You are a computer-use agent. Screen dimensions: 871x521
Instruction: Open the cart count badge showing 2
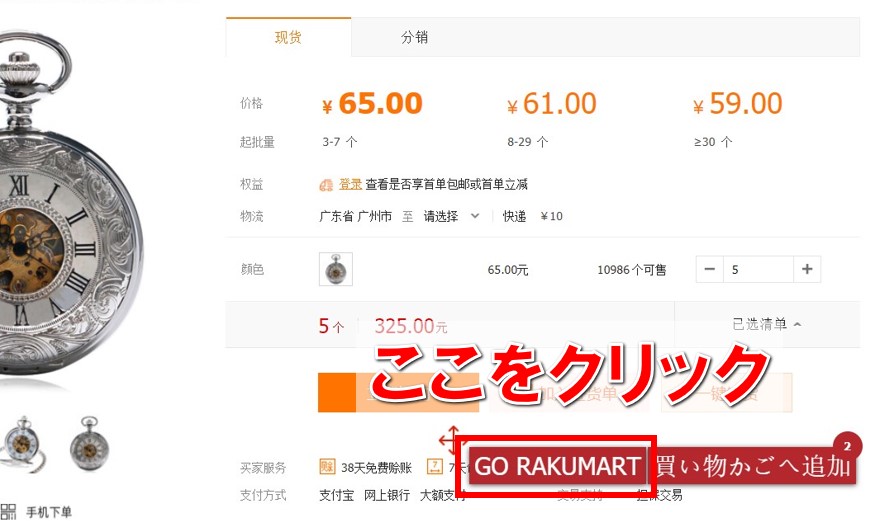pos(847,446)
